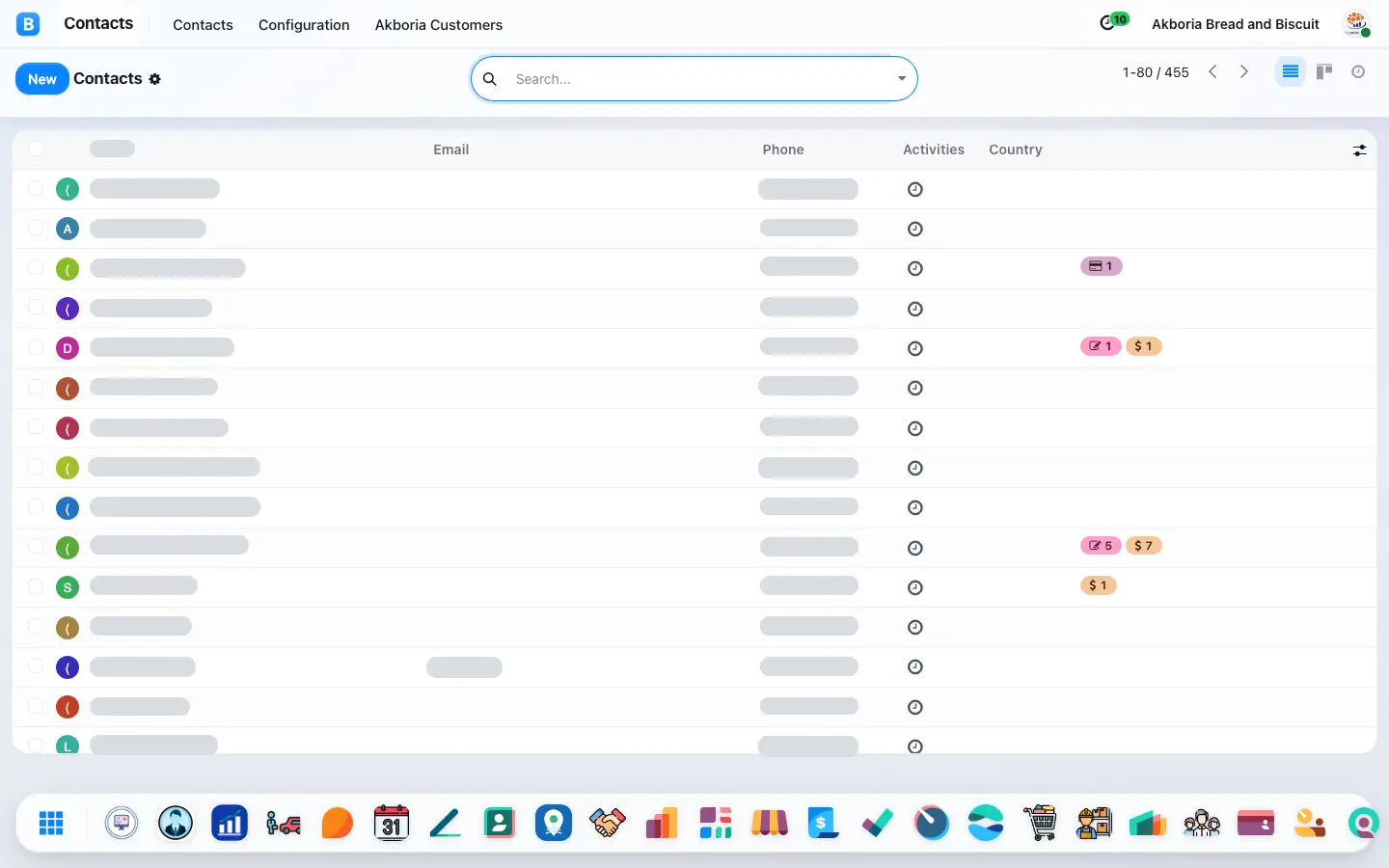Create a contact with the New button

point(42,79)
